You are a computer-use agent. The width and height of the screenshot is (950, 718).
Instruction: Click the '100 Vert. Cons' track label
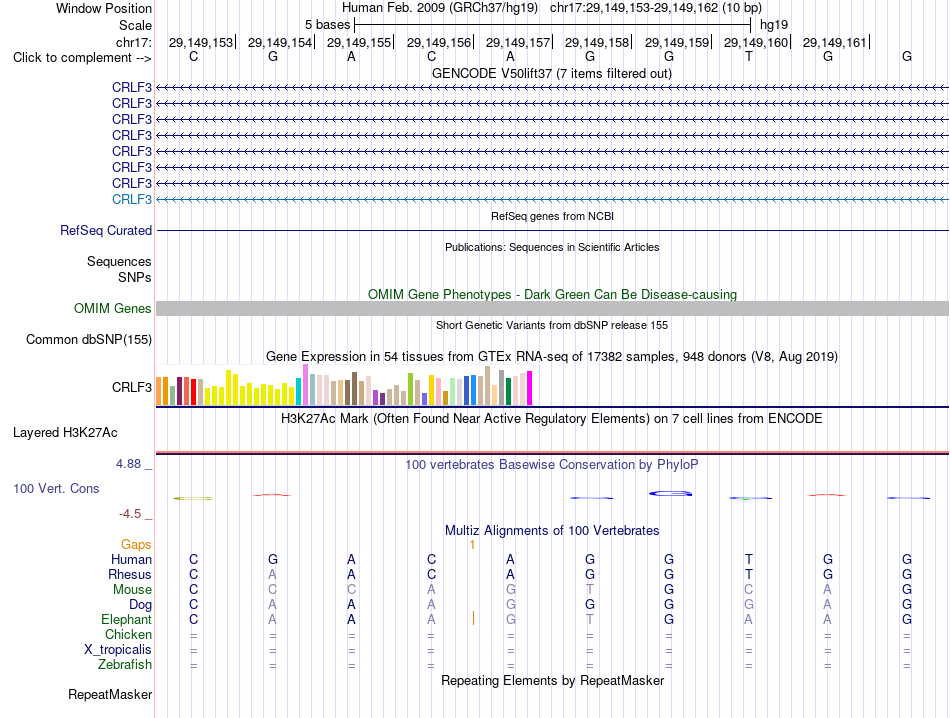pyautogui.click(x=56, y=488)
